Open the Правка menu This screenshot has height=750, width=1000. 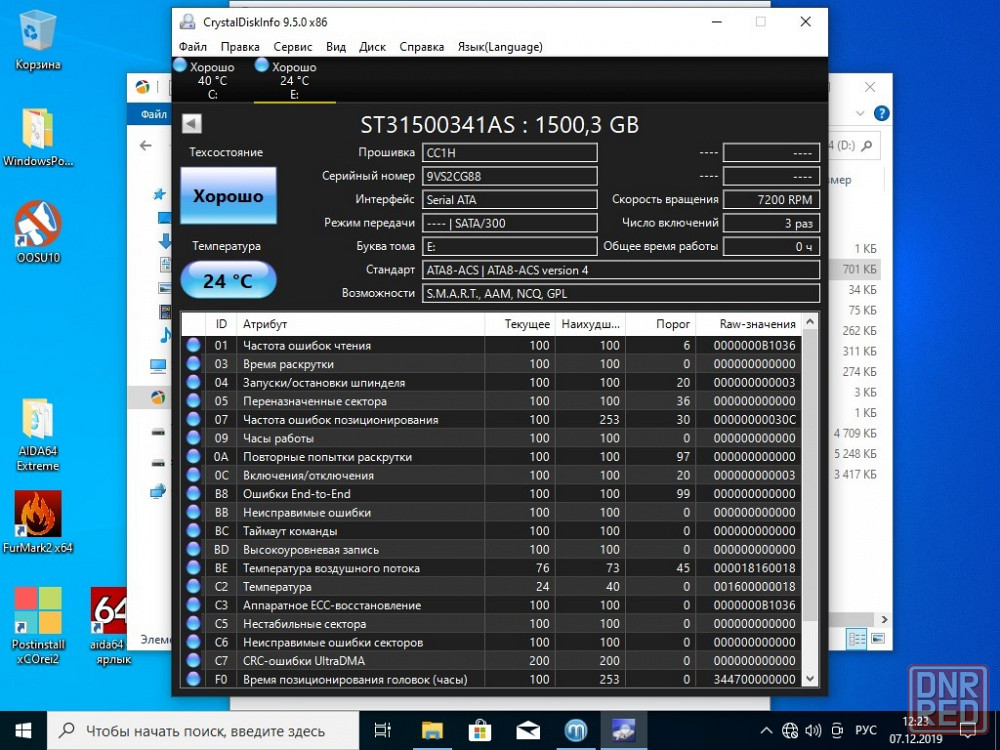(x=240, y=47)
